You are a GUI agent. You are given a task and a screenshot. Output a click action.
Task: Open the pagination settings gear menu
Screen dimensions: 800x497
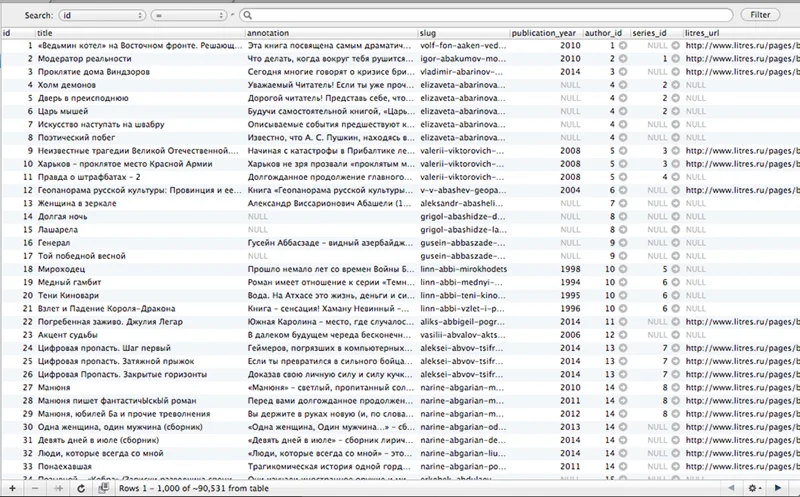(x=755, y=487)
